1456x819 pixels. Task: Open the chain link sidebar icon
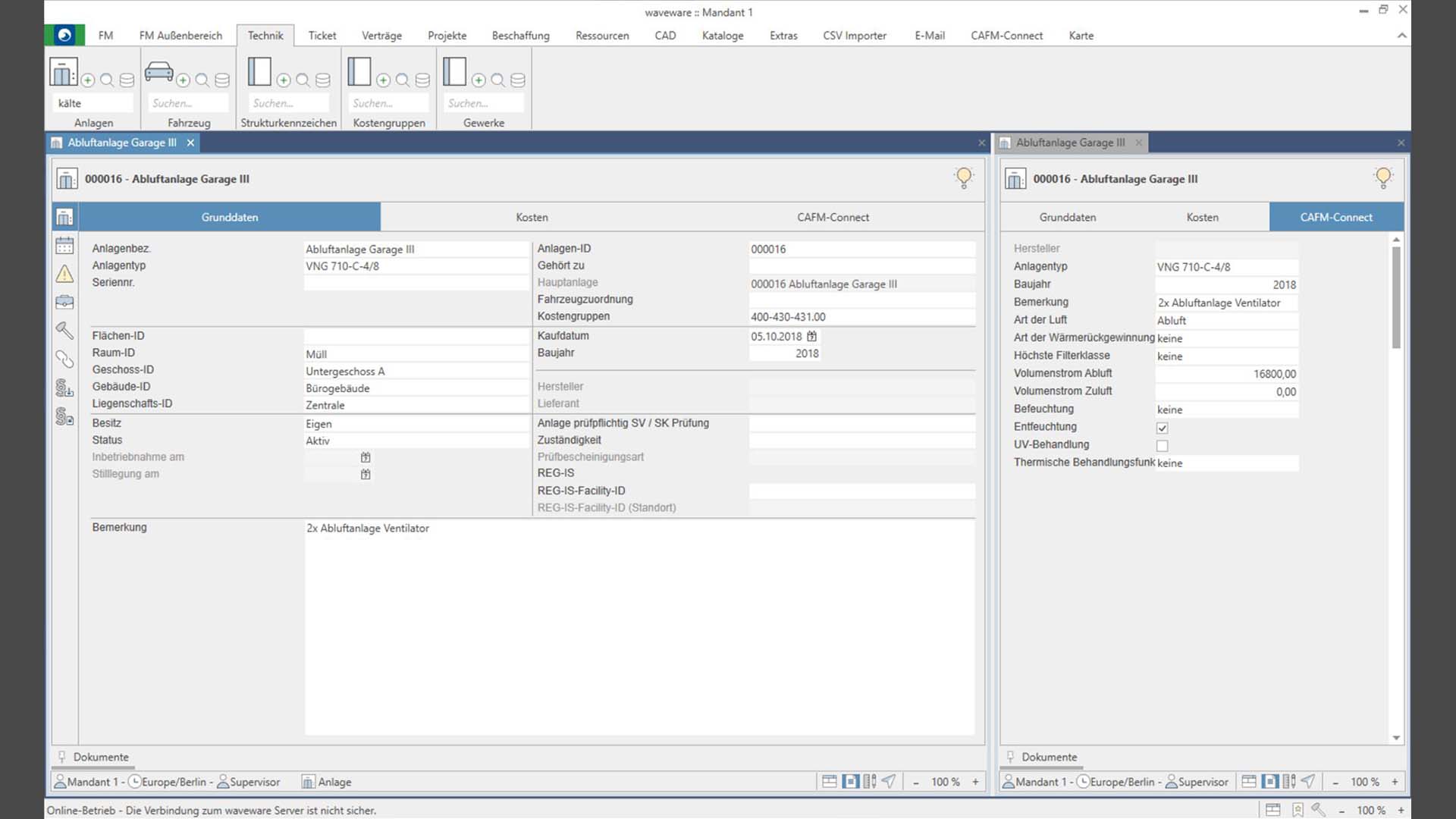[64, 359]
